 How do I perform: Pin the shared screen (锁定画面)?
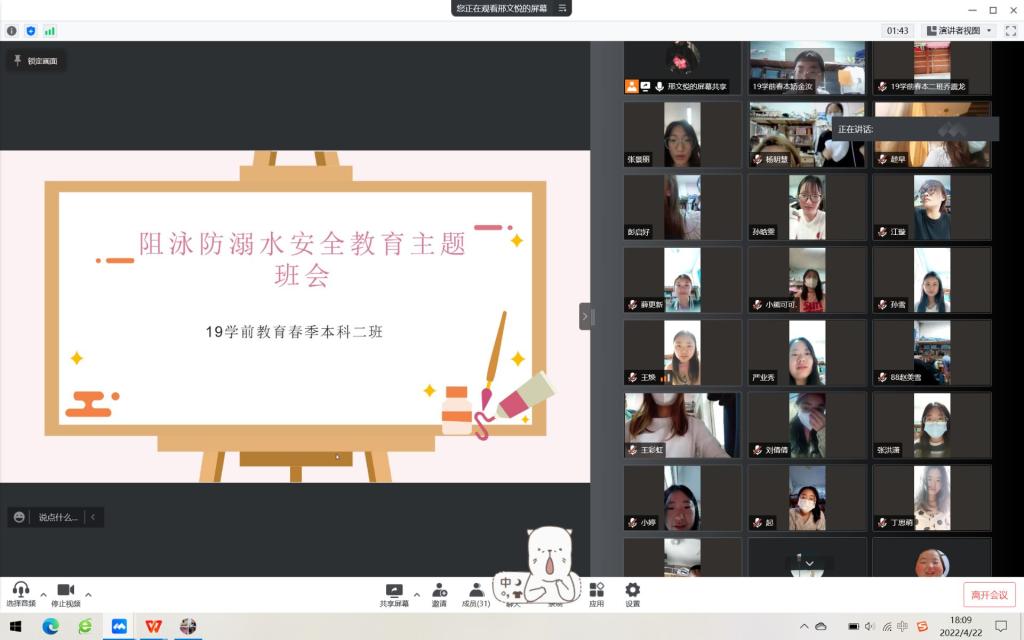coord(35,61)
